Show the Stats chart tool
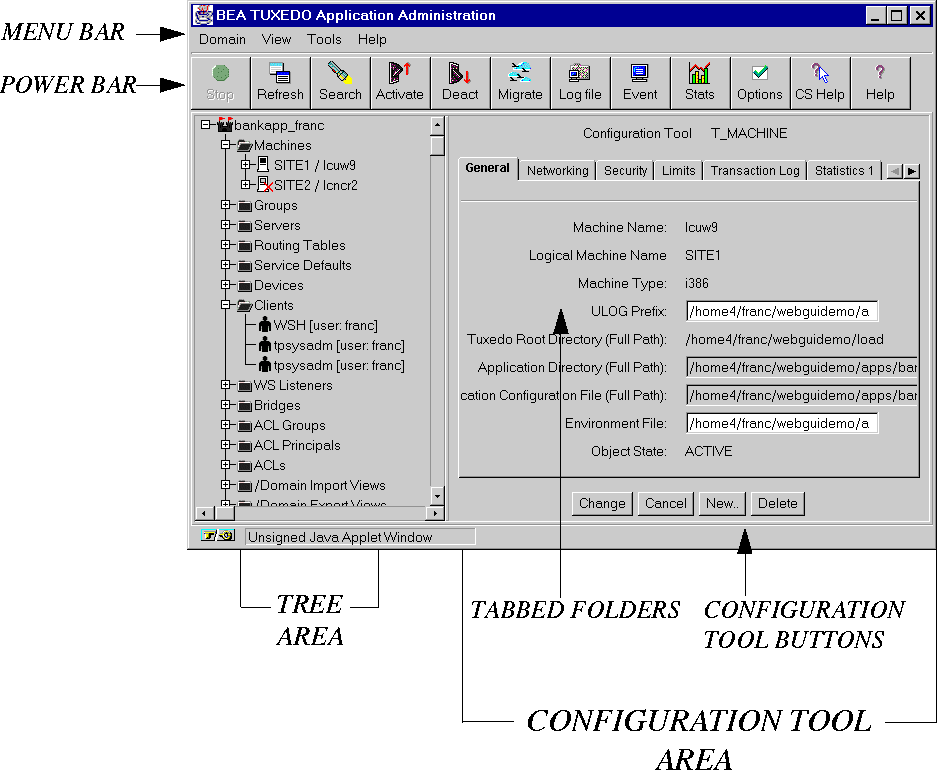Image resolution: width=937 pixels, height=770 pixels. [700, 83]
